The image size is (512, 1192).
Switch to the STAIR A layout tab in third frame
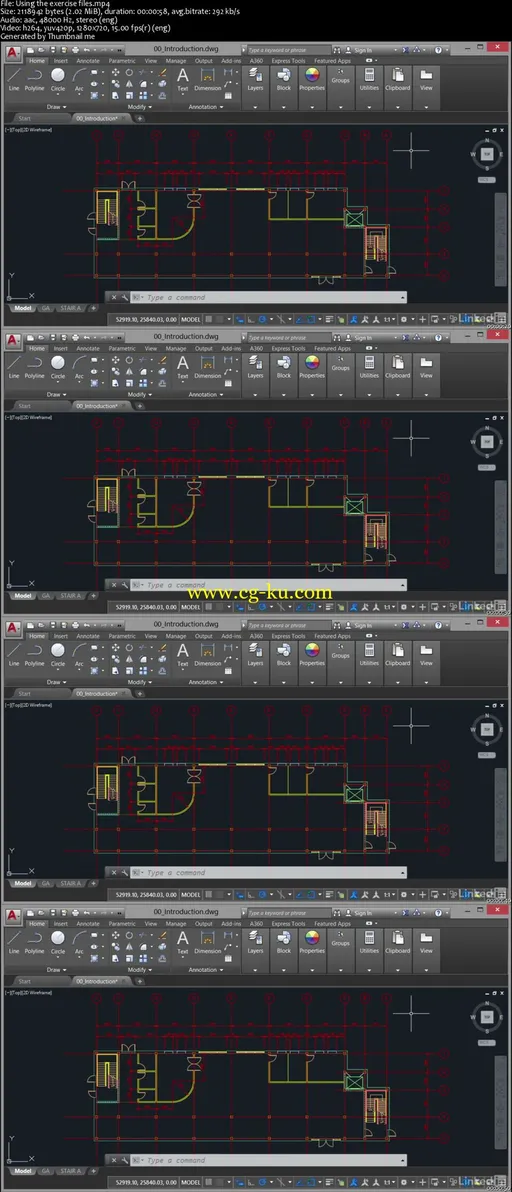click(x=71, y=883)
